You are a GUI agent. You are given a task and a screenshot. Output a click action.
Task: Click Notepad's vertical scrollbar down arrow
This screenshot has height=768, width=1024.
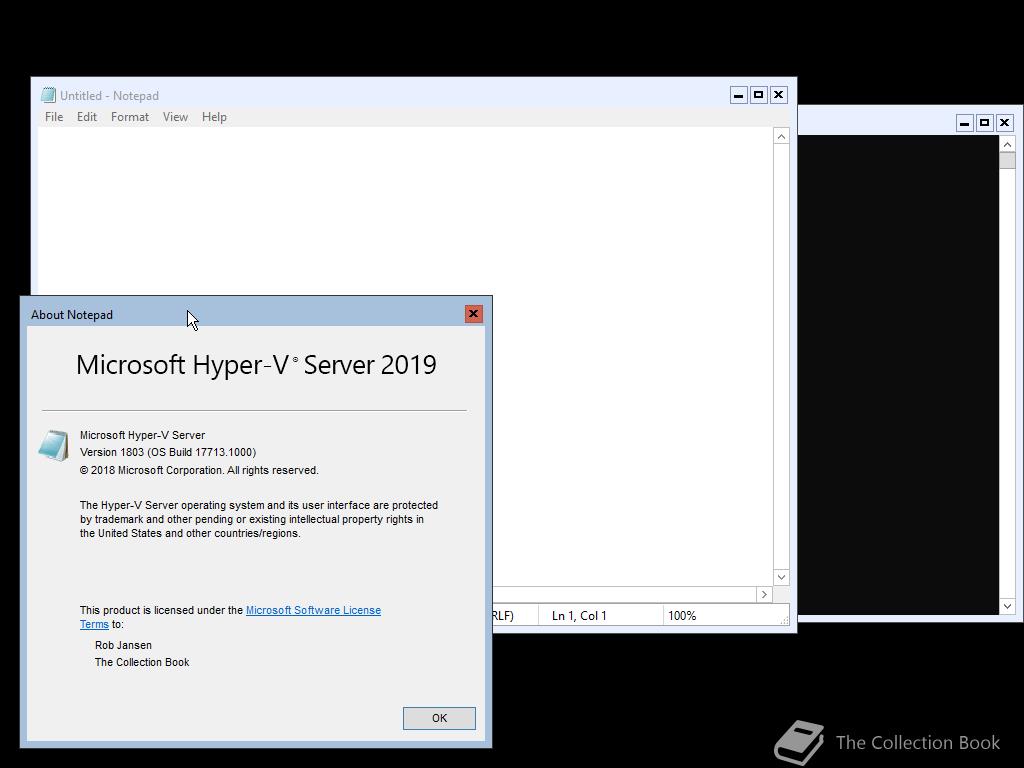(781, 577)
